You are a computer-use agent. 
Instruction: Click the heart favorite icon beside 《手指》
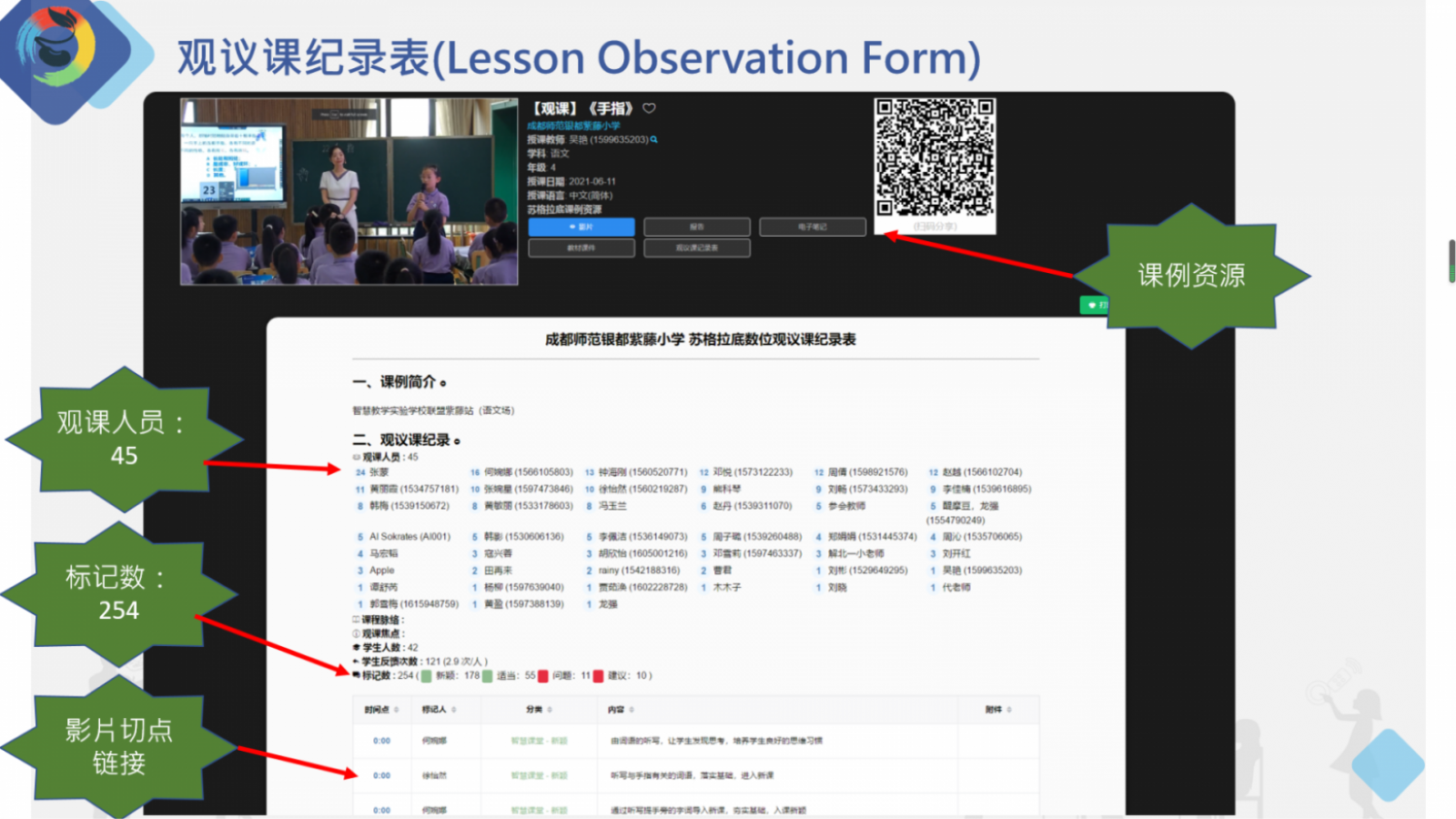[649, 108]
